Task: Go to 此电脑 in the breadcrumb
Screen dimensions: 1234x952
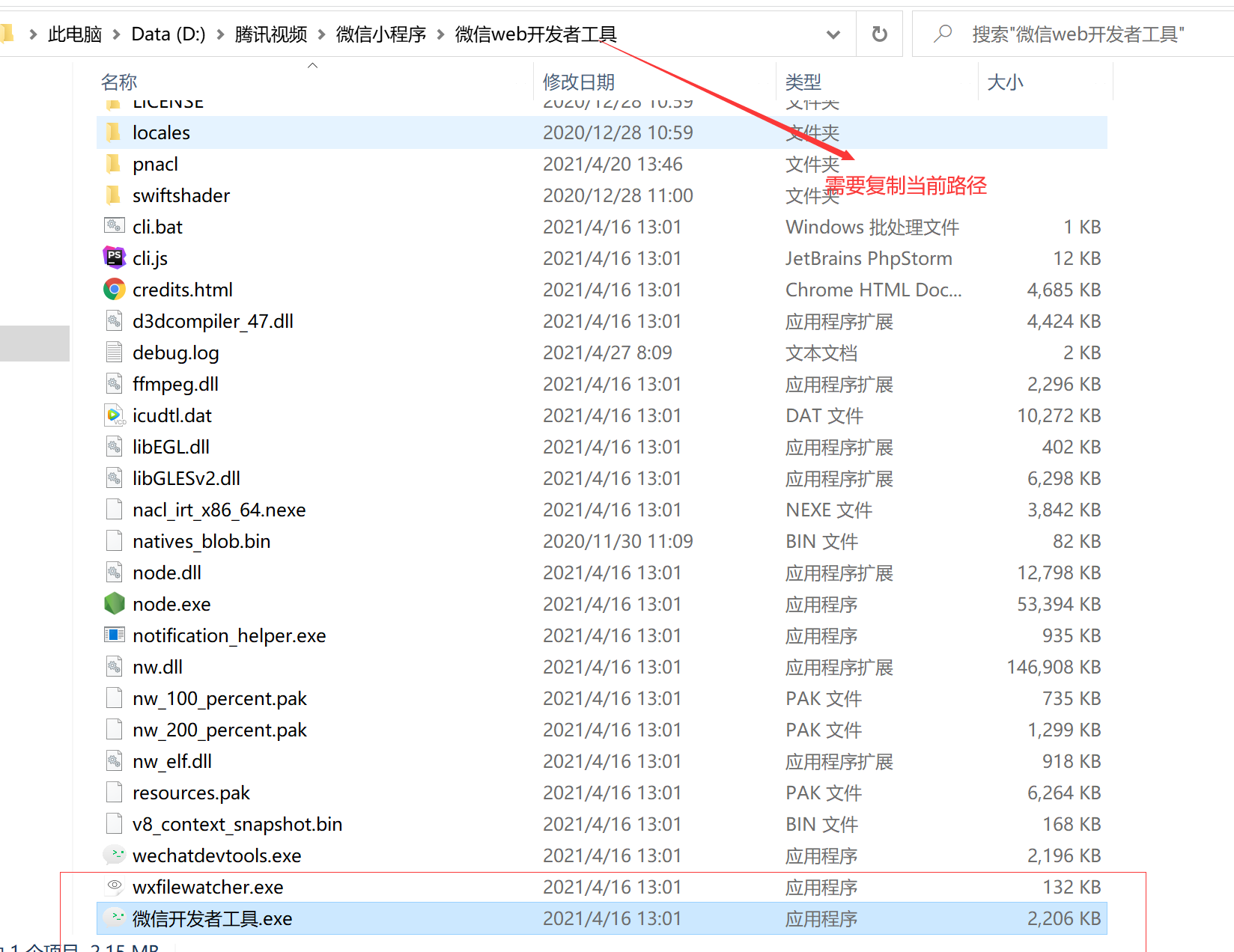Action: 75,34
